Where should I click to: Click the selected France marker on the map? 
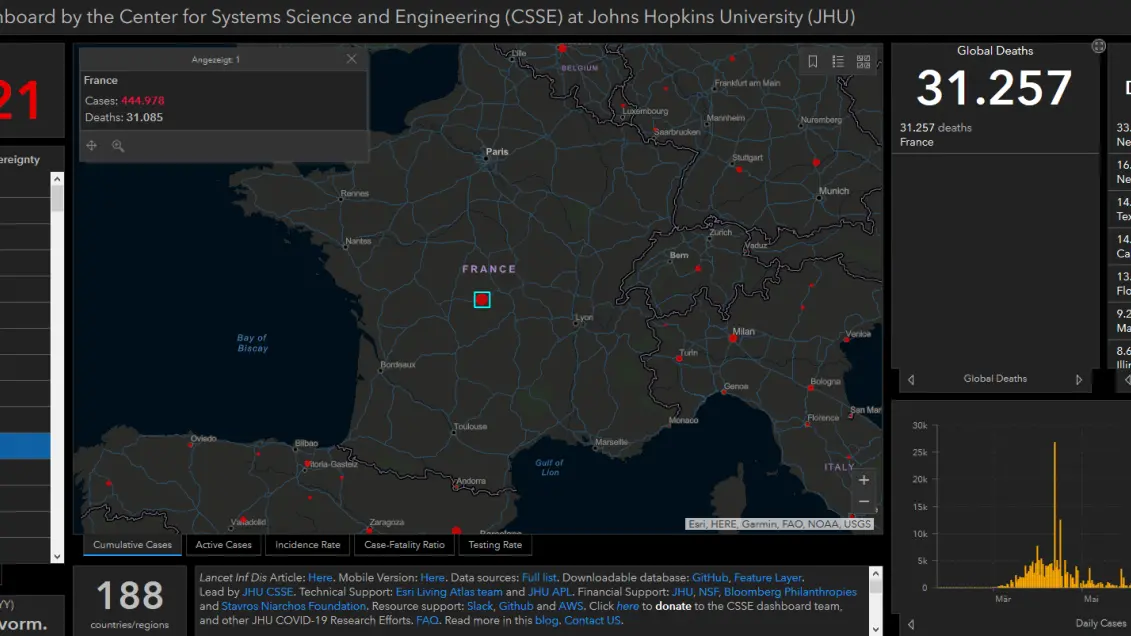482,299
